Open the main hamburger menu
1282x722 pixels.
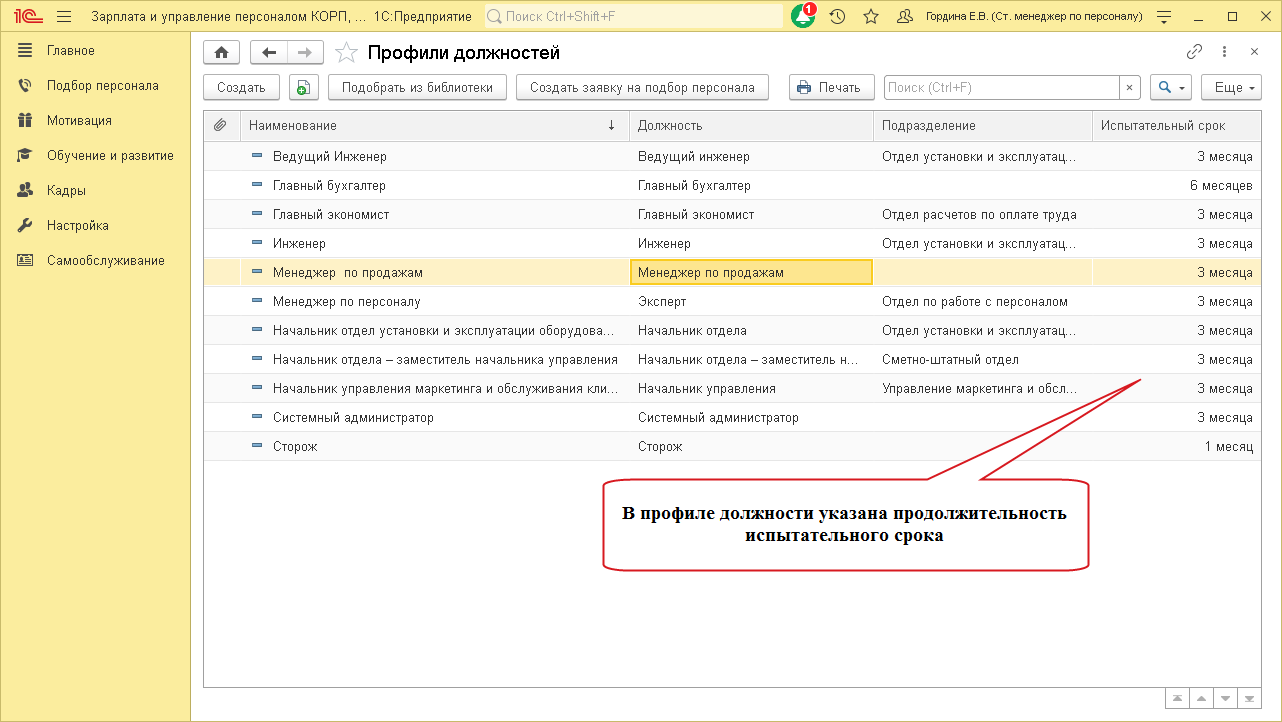click(64, 16)
